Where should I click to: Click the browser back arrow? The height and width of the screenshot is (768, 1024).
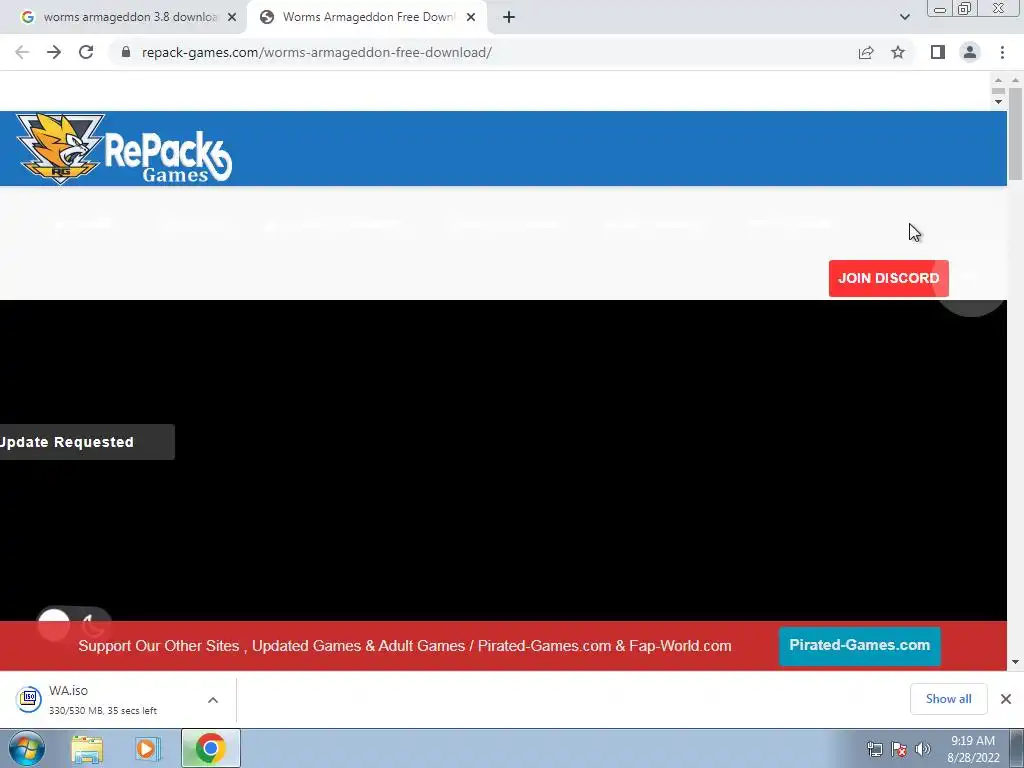point(22,52)
